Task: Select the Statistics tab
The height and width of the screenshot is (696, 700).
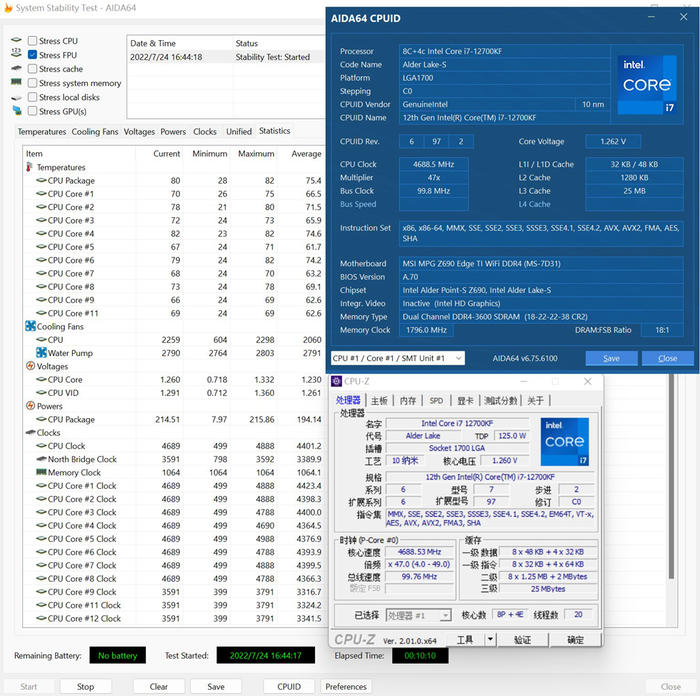Action: pyautogui.click(x=275, y=131)
